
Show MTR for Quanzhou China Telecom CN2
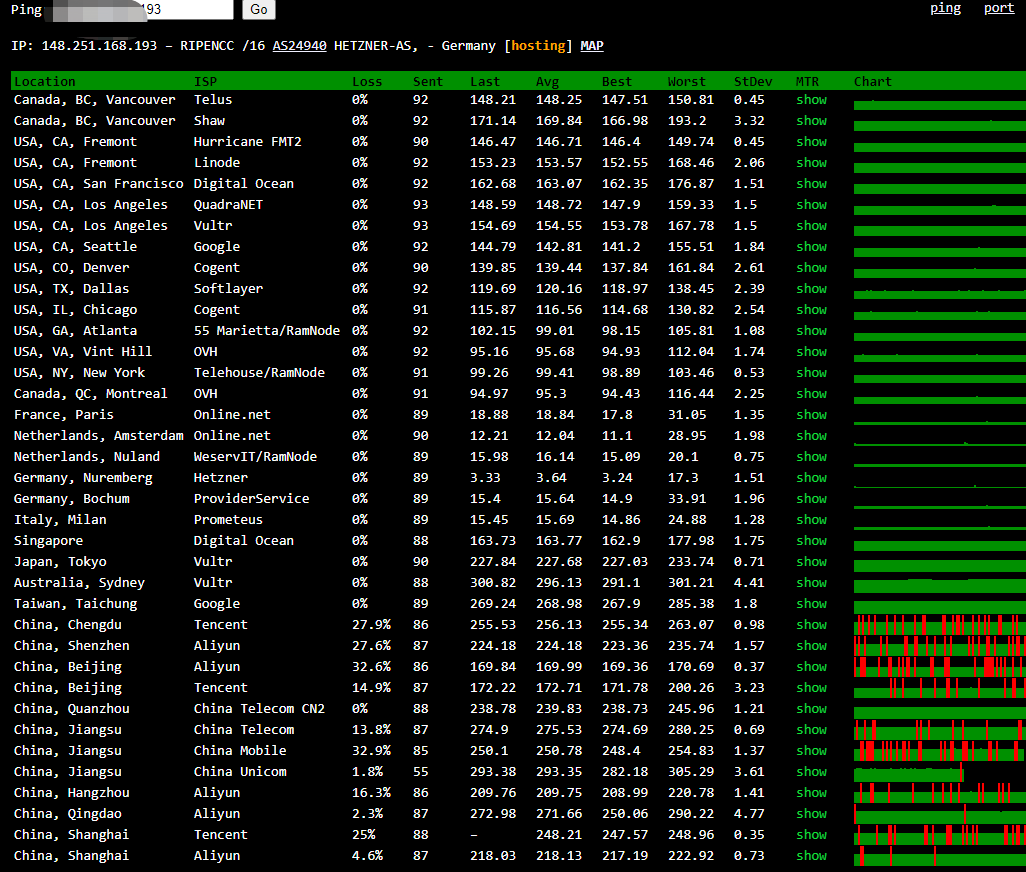(x=811, y=708)
